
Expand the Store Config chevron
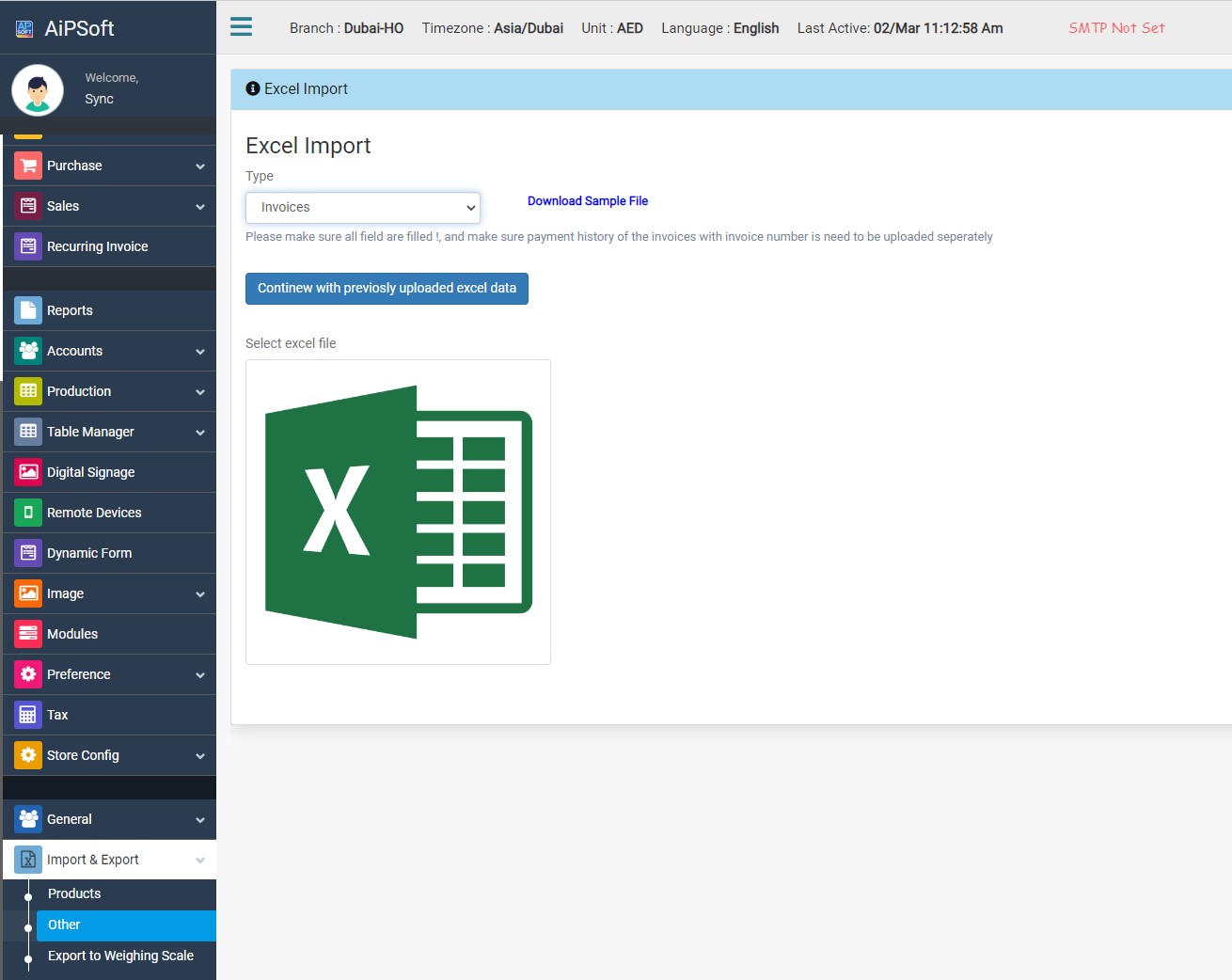[200, 756]
